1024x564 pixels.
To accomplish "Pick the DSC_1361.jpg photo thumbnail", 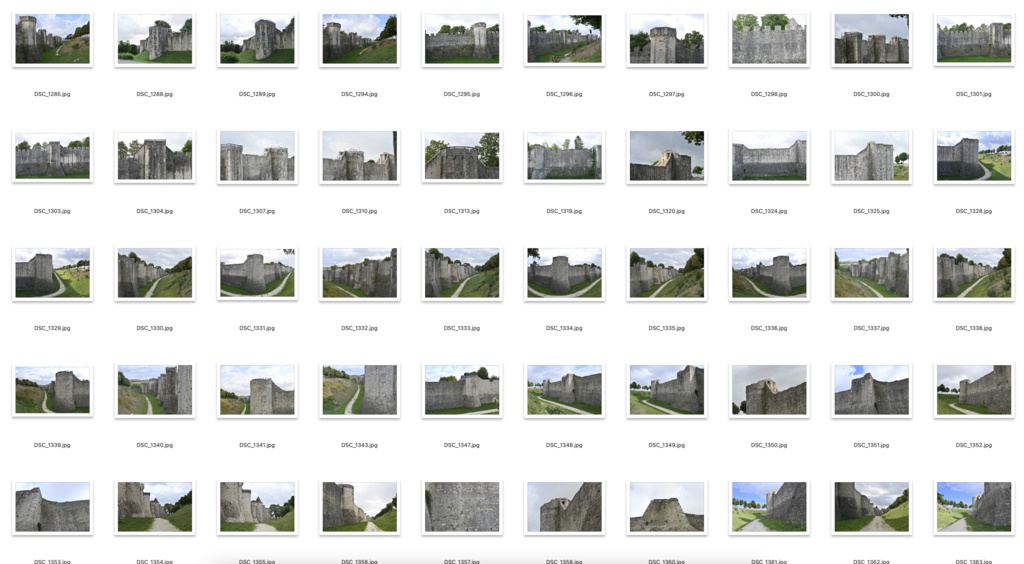I will pos(769,507).
